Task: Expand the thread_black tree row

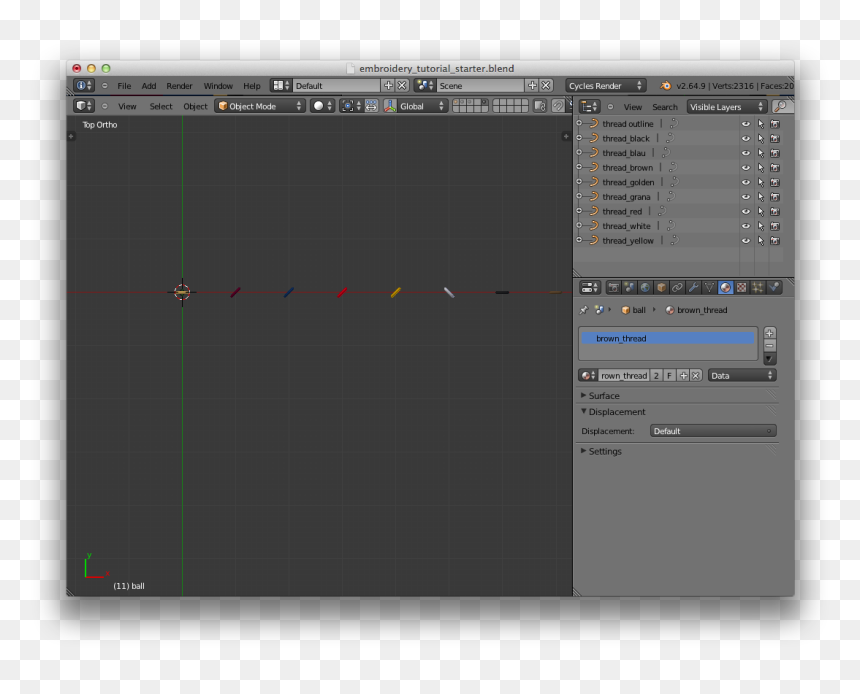Action: pyautogui.click(x=579, y=138)
